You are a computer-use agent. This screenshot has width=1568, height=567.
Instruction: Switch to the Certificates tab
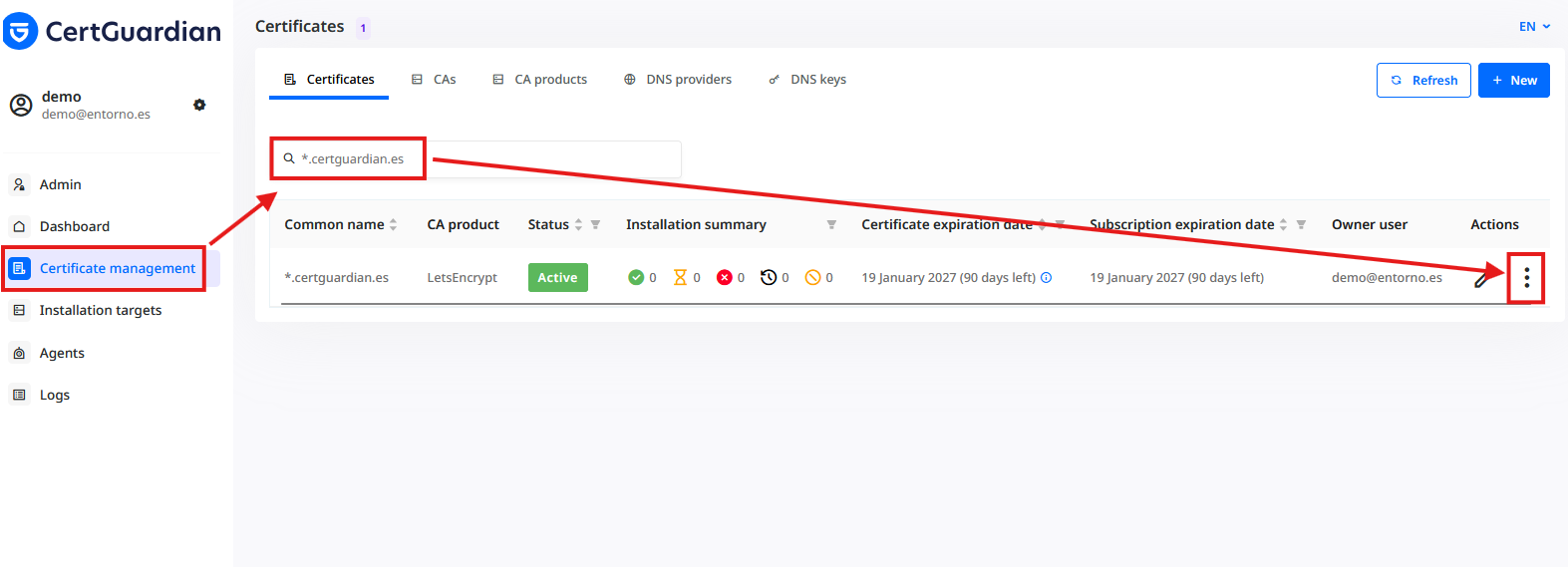click(x=329, y=79)
